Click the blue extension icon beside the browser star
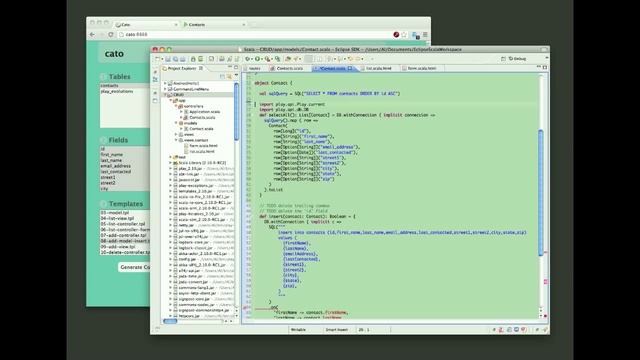Viewport: 640px width, 360px height. pos(416,36)
